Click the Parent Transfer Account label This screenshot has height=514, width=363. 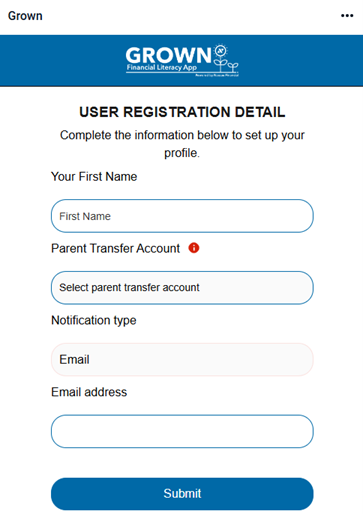click(115, 248)
